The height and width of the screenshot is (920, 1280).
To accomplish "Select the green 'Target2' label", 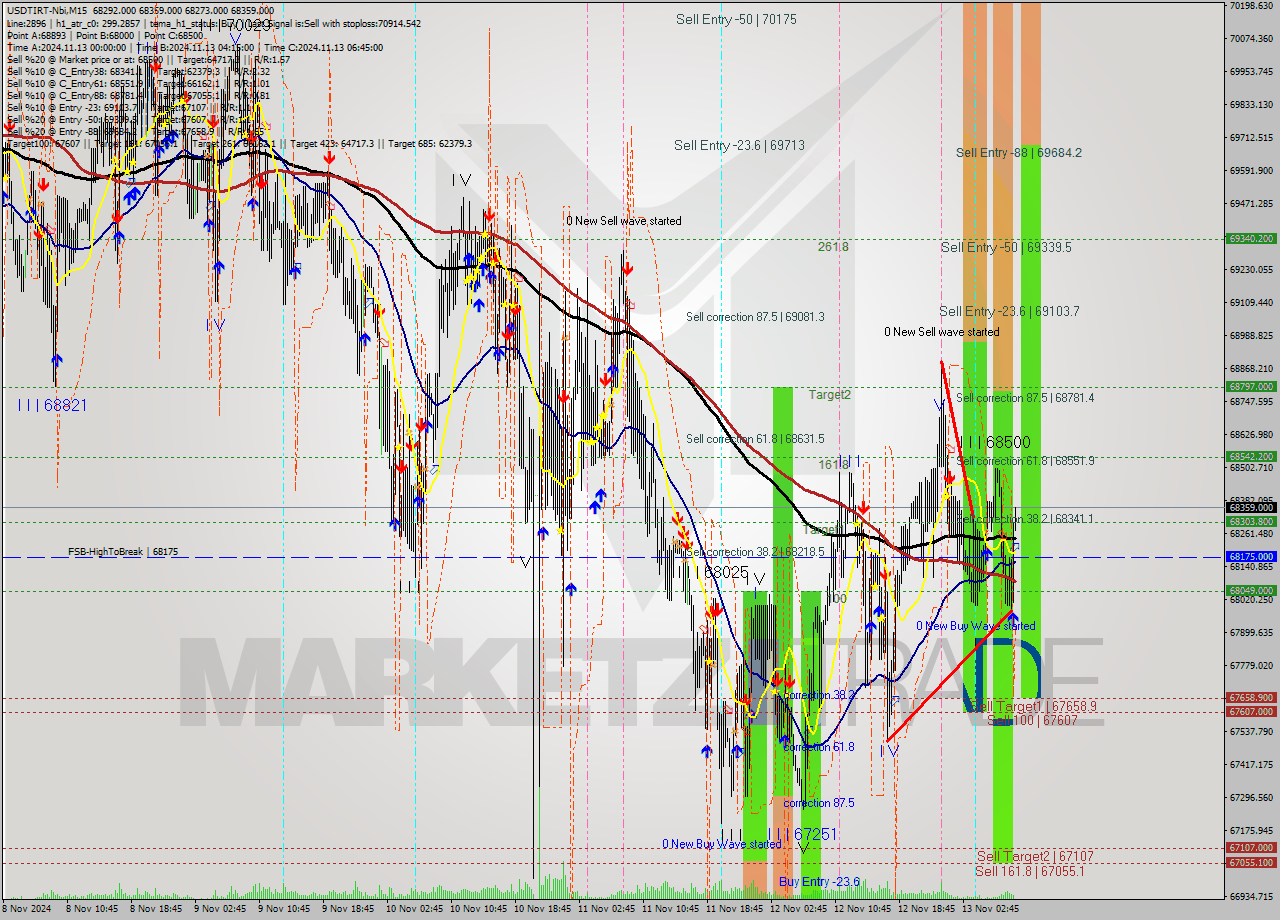I will pyautogui.click(x=830, y=395).
